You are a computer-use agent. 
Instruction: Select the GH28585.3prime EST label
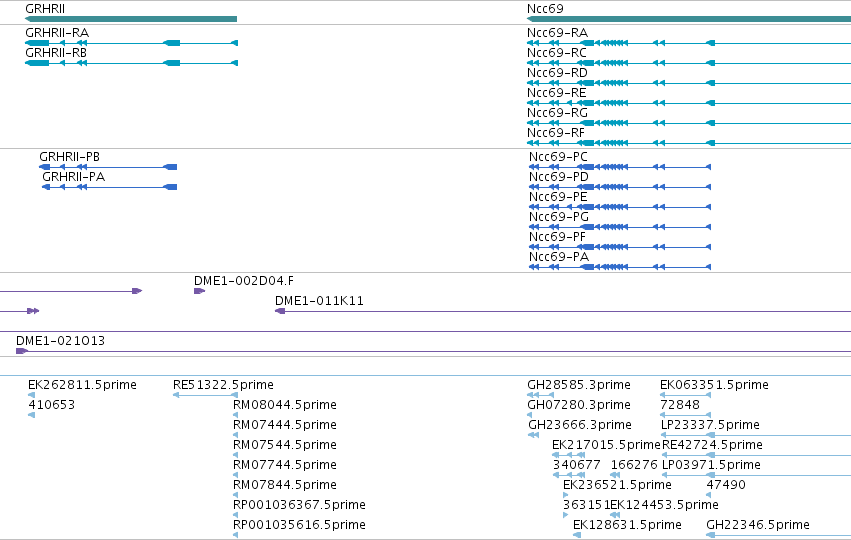click(579, 385)
